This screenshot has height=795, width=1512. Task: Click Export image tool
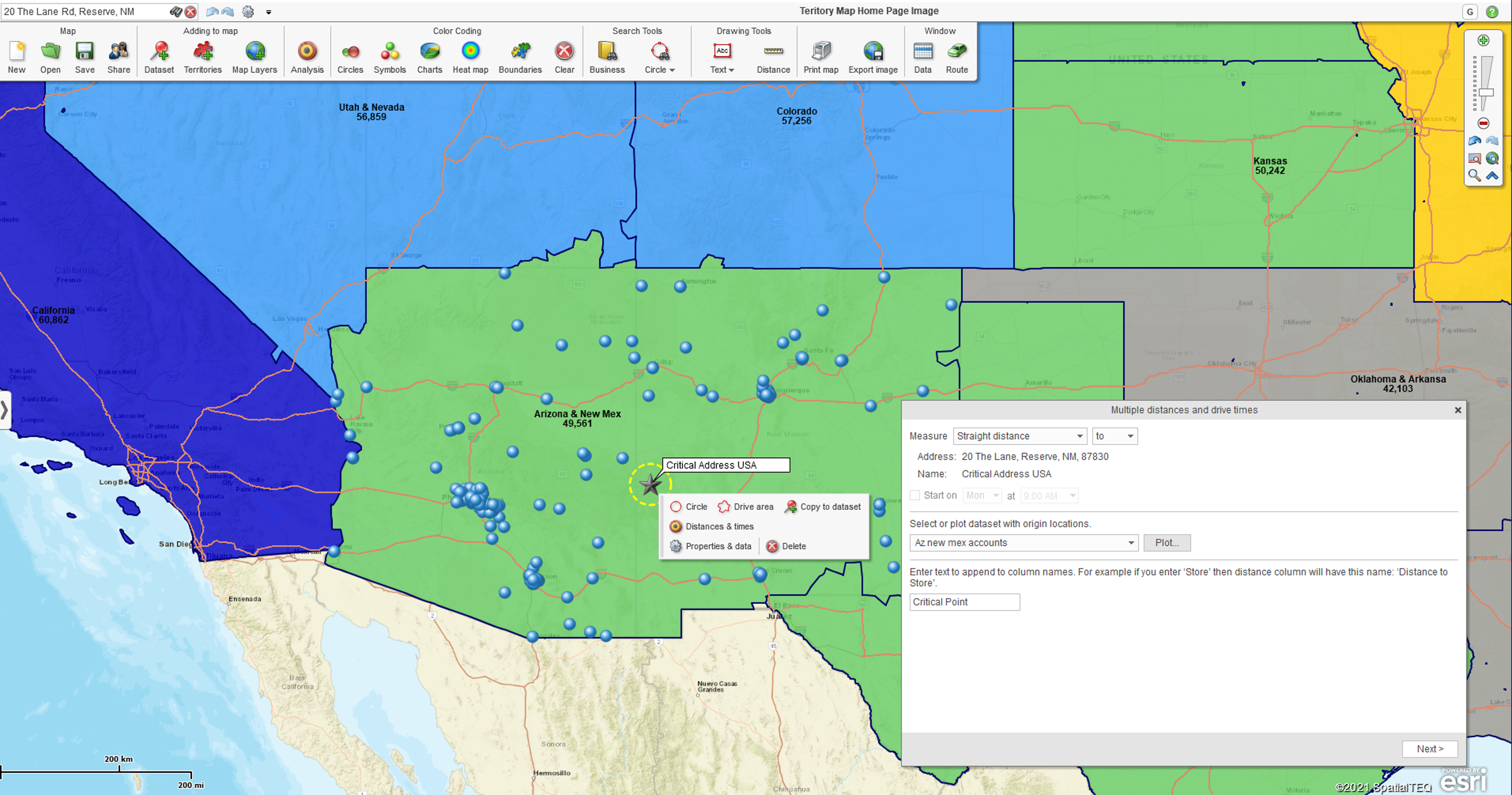[873, 58]
